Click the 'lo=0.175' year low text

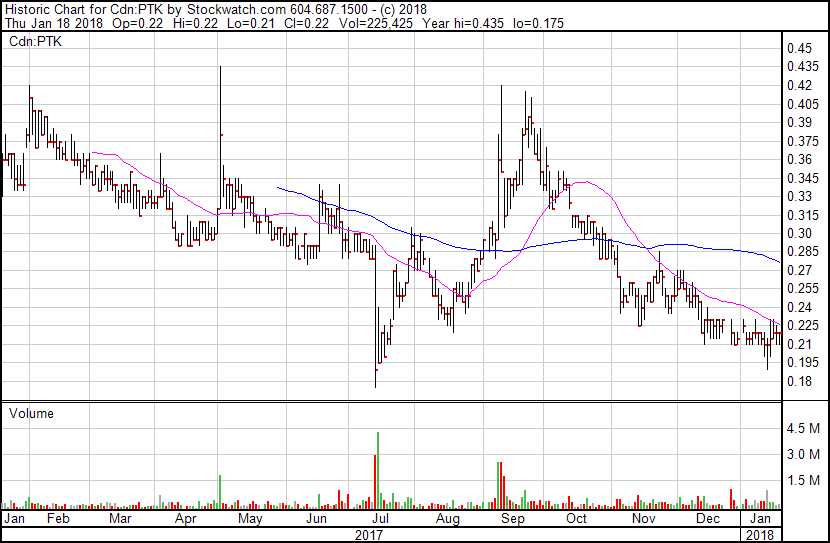click(538, 23)
